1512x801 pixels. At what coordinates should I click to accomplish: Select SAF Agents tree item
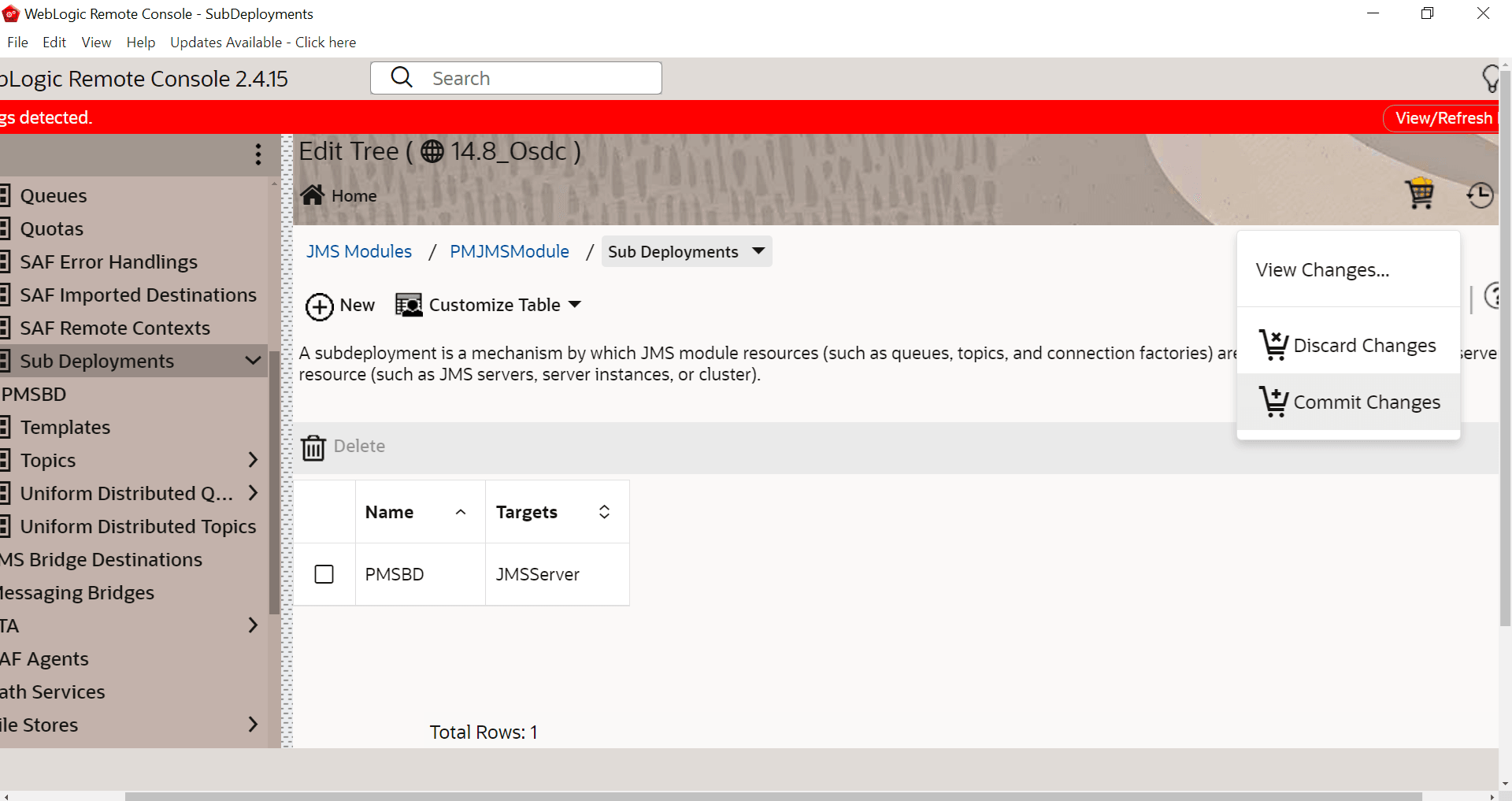[x=44, y=658]
